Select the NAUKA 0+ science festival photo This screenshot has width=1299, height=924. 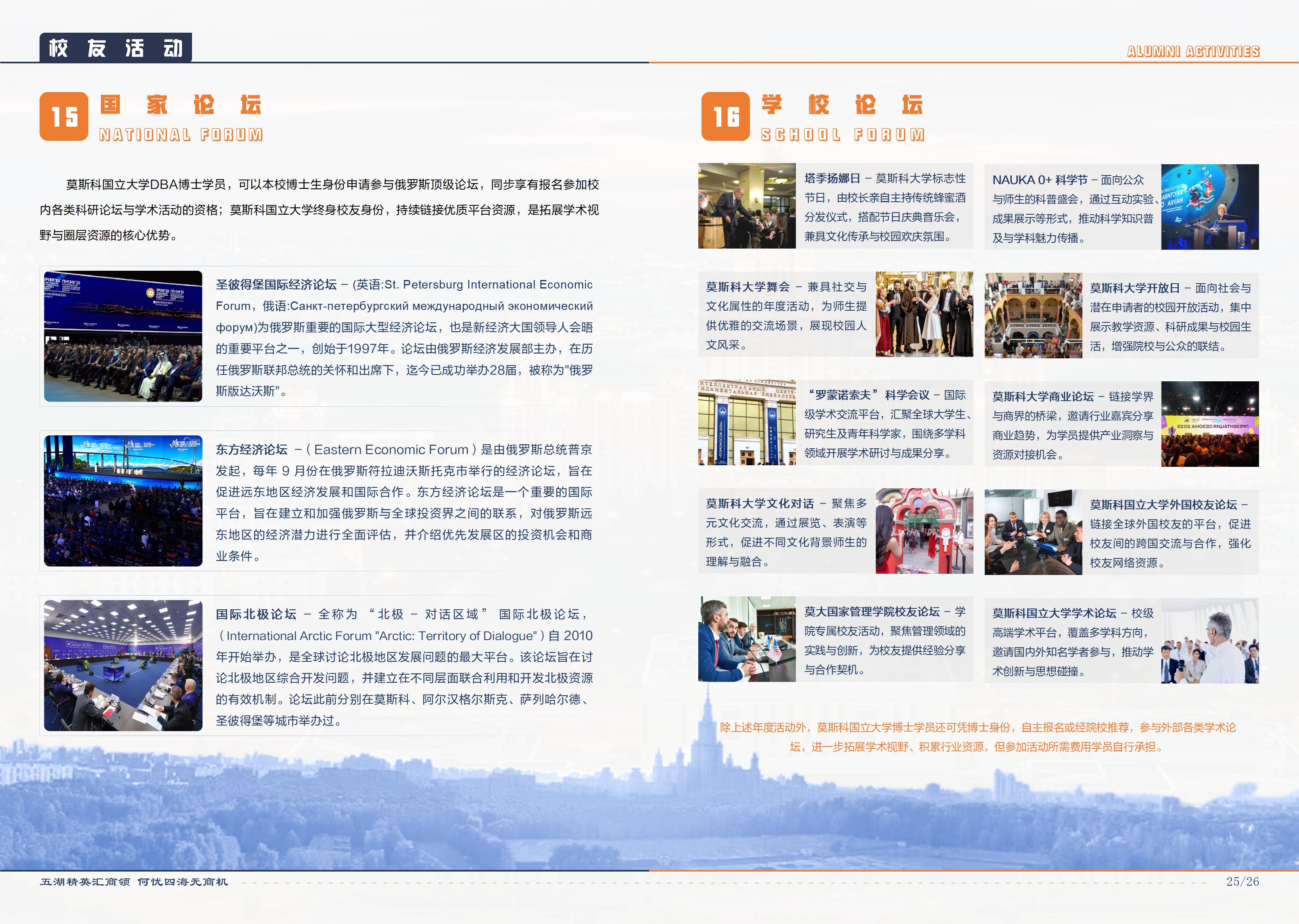click(1210, 207)
